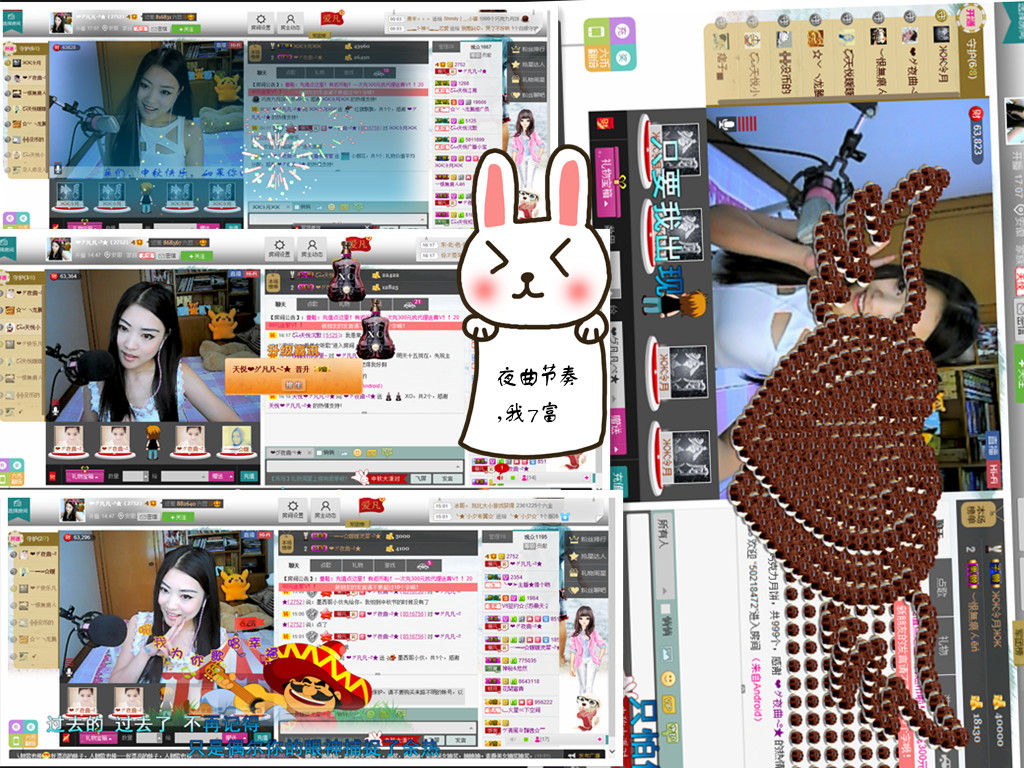Open gift recipient combo box in XO bottle window
Screen dimensions: 1024x768
pos(185,476)
